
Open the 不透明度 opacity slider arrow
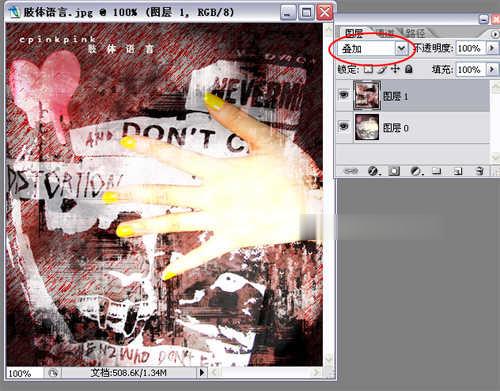click(492, 48)
